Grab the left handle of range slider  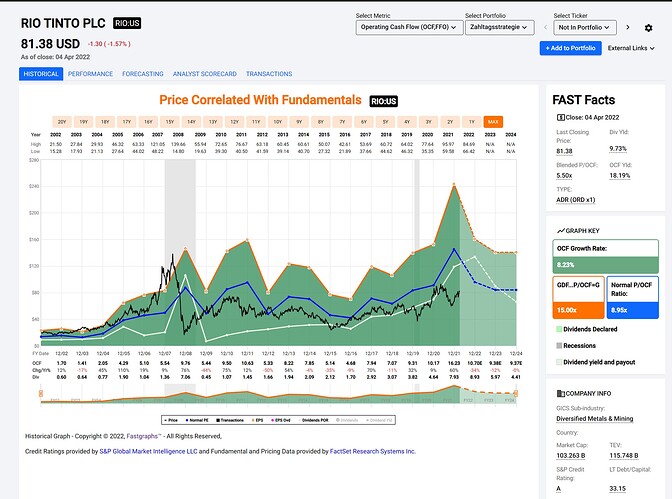(41, 393)
